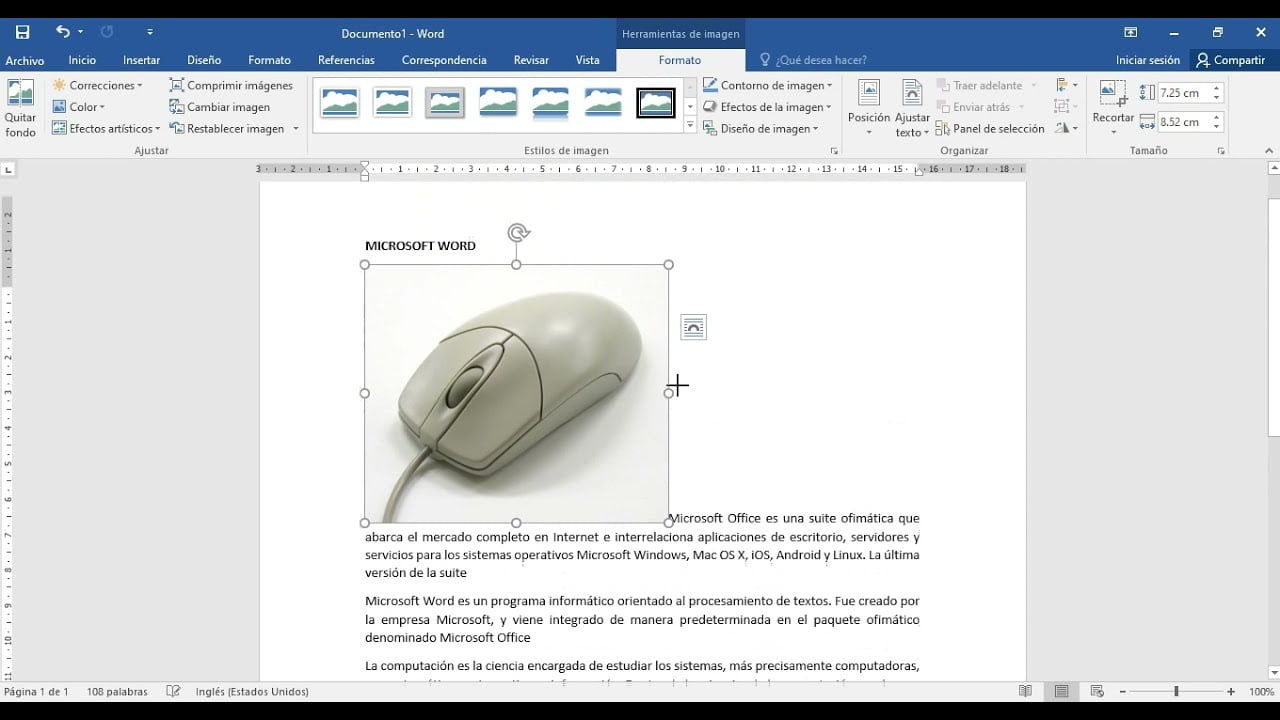The image size is (1280, 720).
Task: Switch to the Correspondencia tab
Action: click(444, 60)
